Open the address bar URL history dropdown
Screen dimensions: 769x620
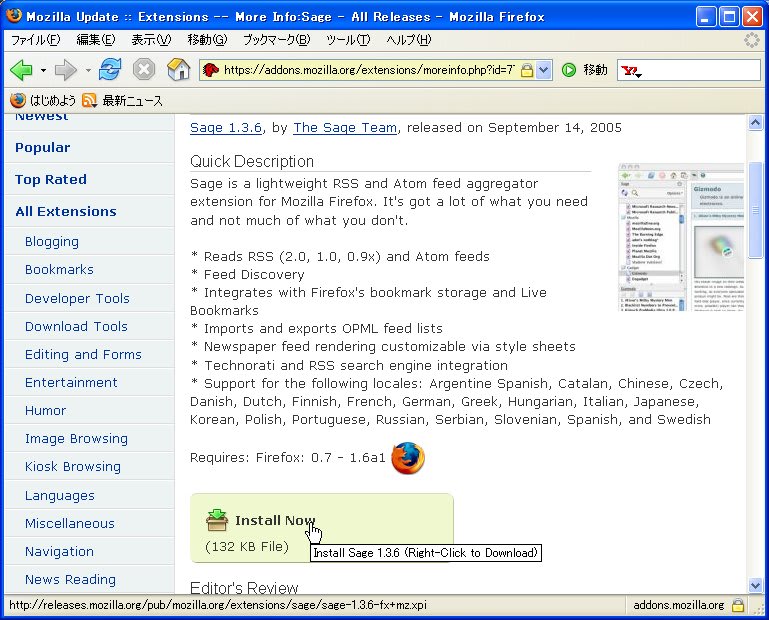point(543,71)
